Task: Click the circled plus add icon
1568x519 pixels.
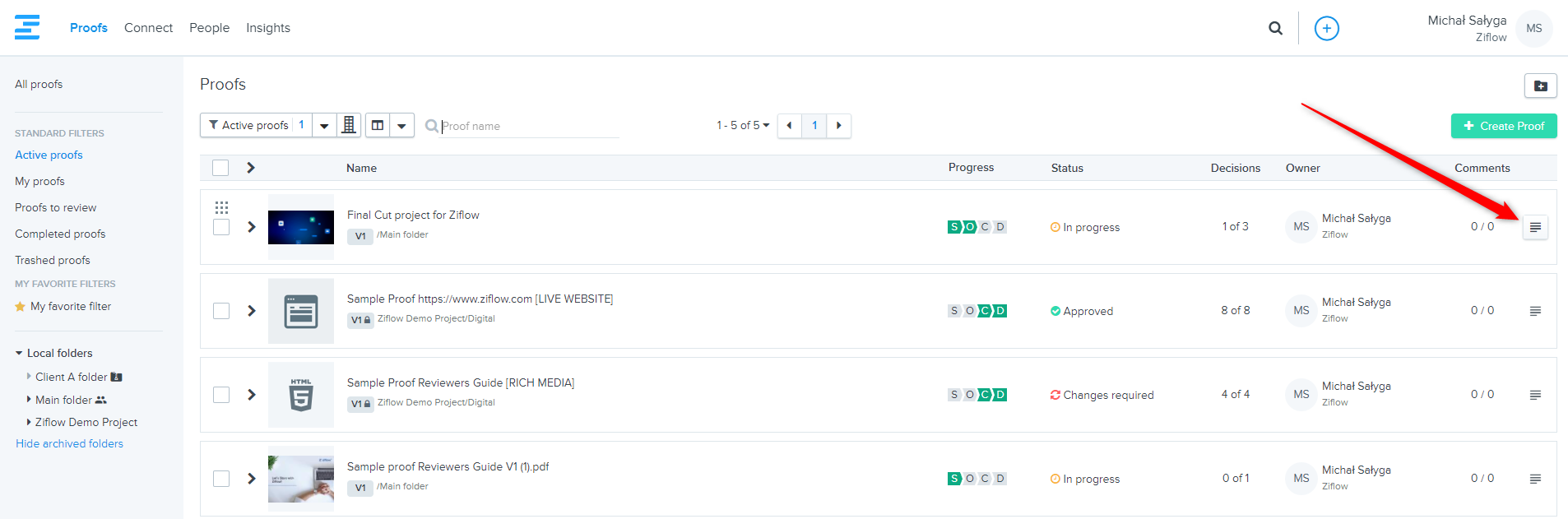Action: coord(1326,28)
